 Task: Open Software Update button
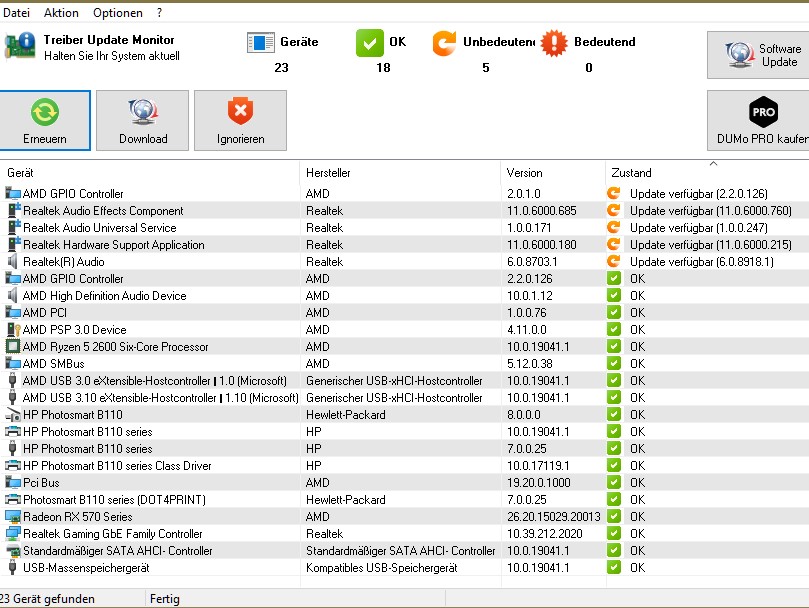pos(758,55)
